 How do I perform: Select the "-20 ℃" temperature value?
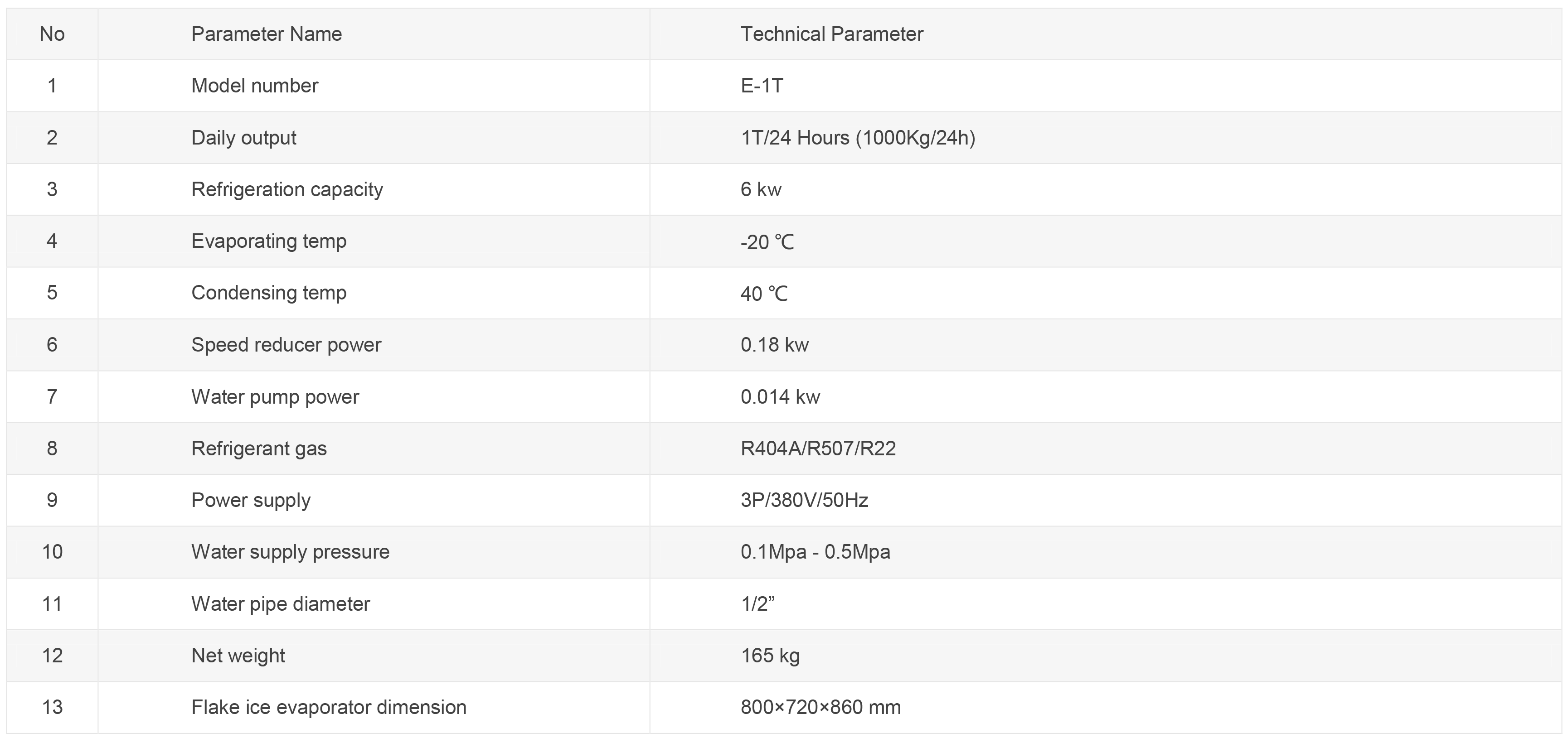point(767,241)
